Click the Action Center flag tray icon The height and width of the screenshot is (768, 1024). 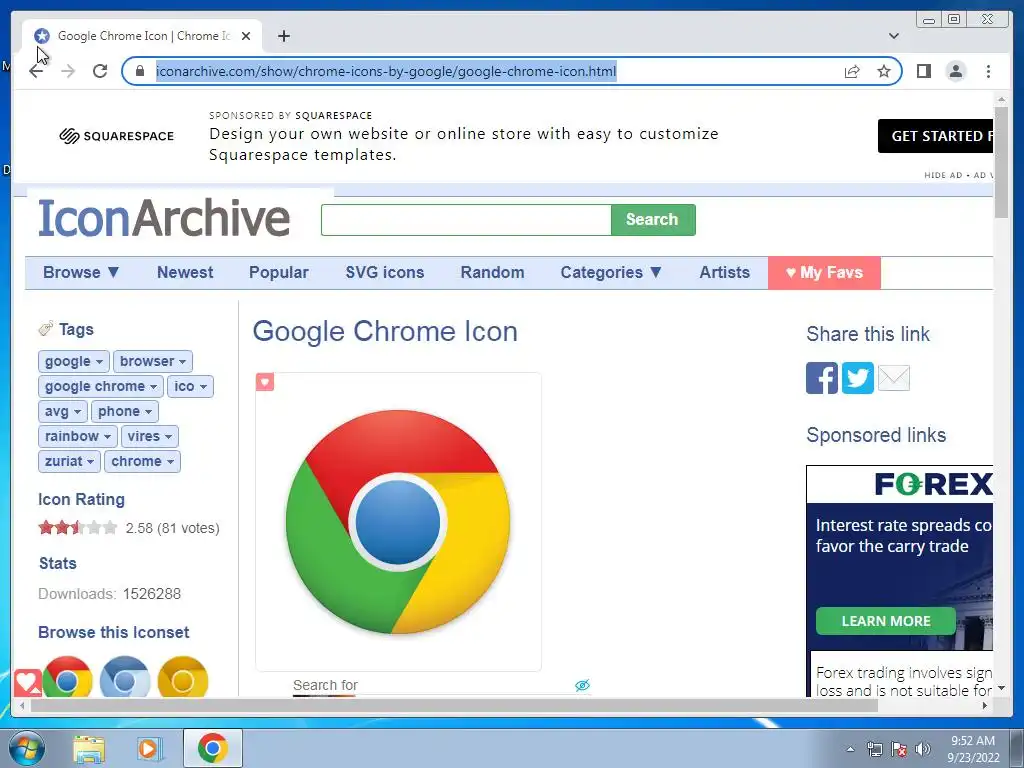click(x=899, y=749)
